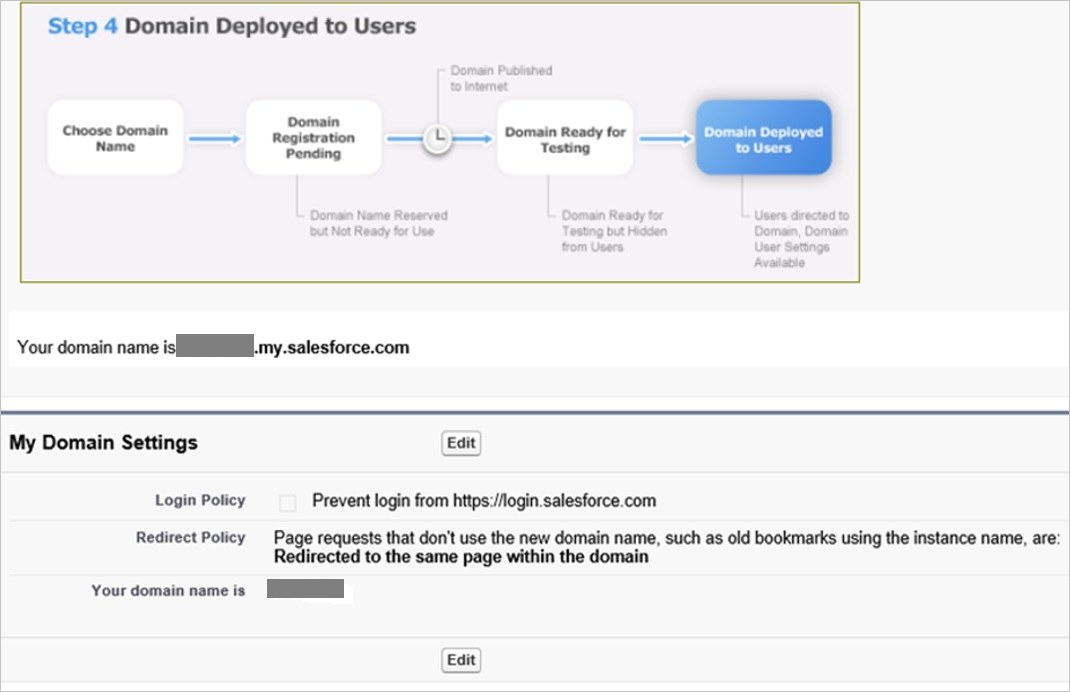Select the Choose Domain Name step box
1070x692 pixels.
click(115, 138)
